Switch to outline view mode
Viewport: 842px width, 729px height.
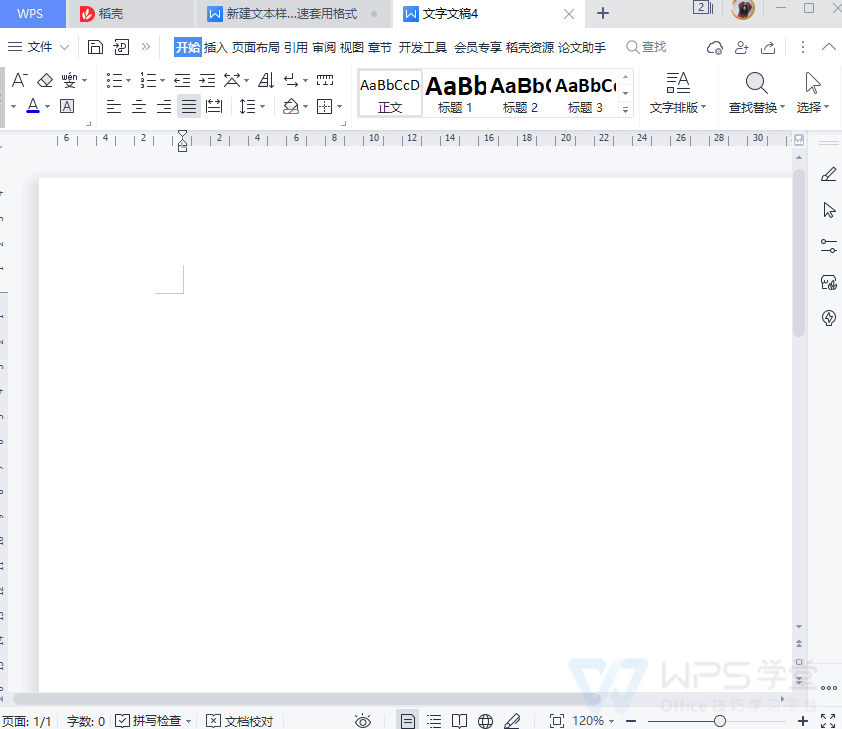(434, 721)
